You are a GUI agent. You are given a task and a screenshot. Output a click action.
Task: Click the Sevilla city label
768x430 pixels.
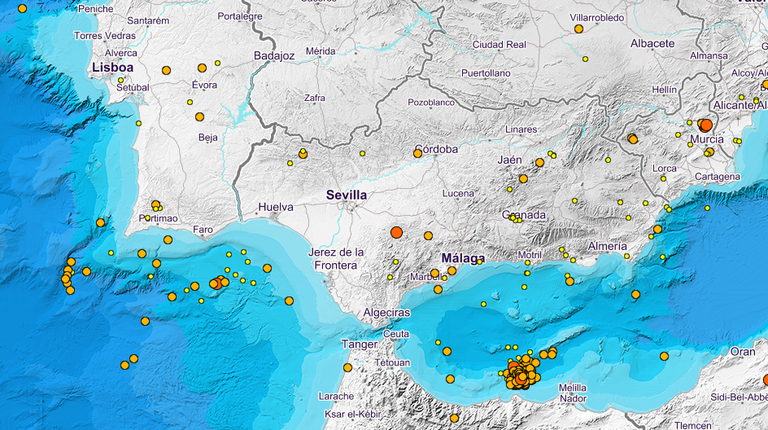pos(346,195)
